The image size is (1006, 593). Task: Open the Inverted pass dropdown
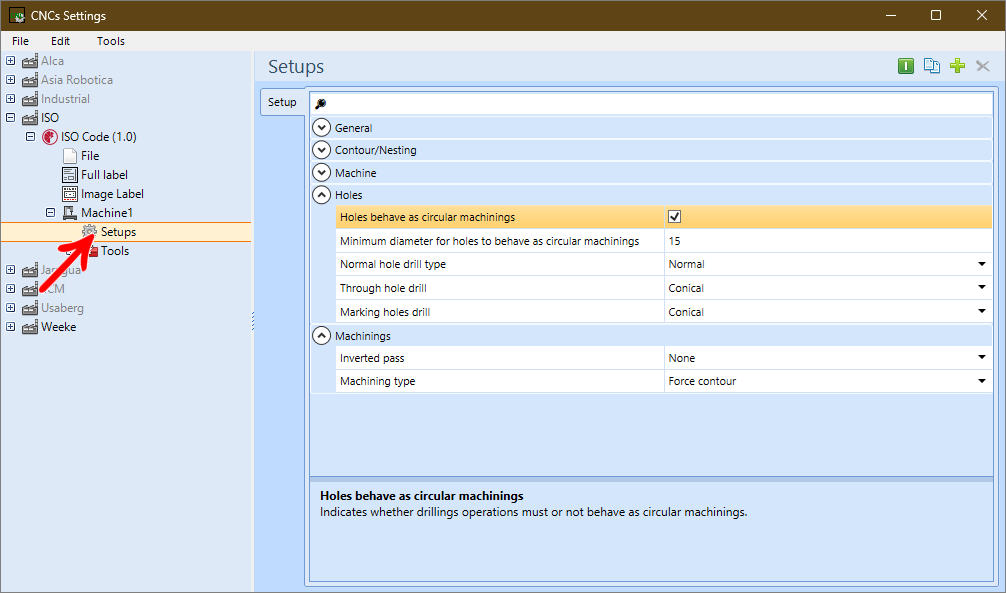coord(982,358)
